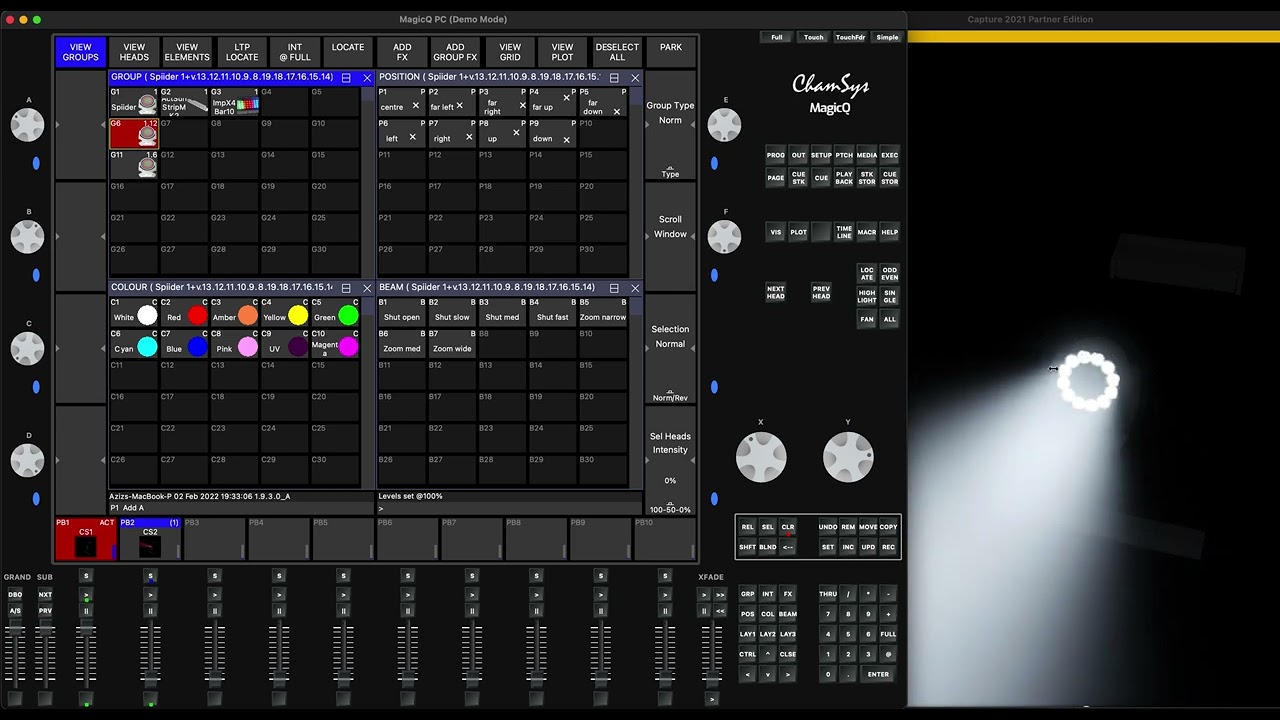The height and width of the screenshot is (720, 1280).
Task: Select the G11 group tile
Action: pos(134,165)
